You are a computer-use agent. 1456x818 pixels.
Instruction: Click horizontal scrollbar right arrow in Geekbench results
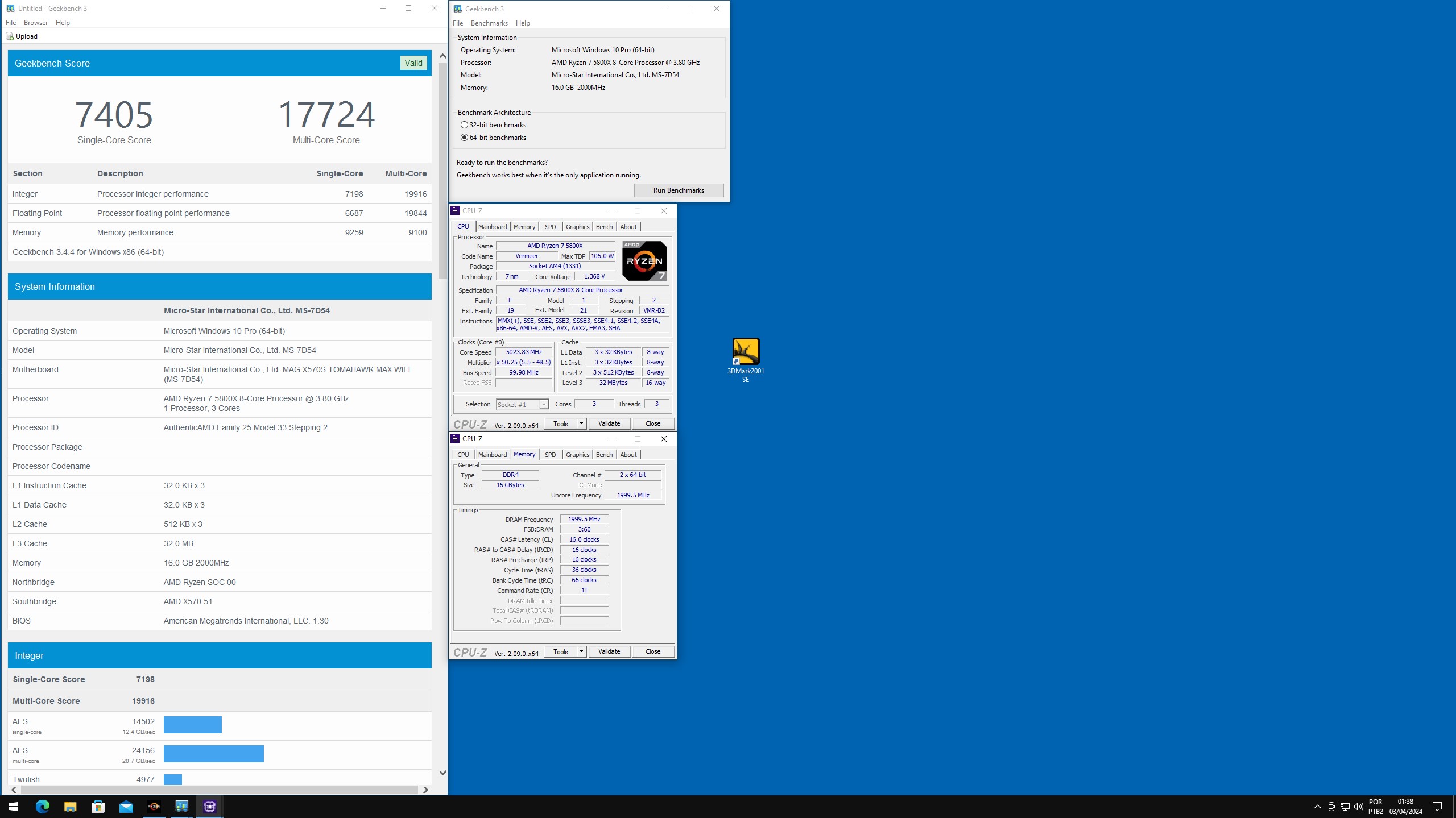click(x=425, y=790)
